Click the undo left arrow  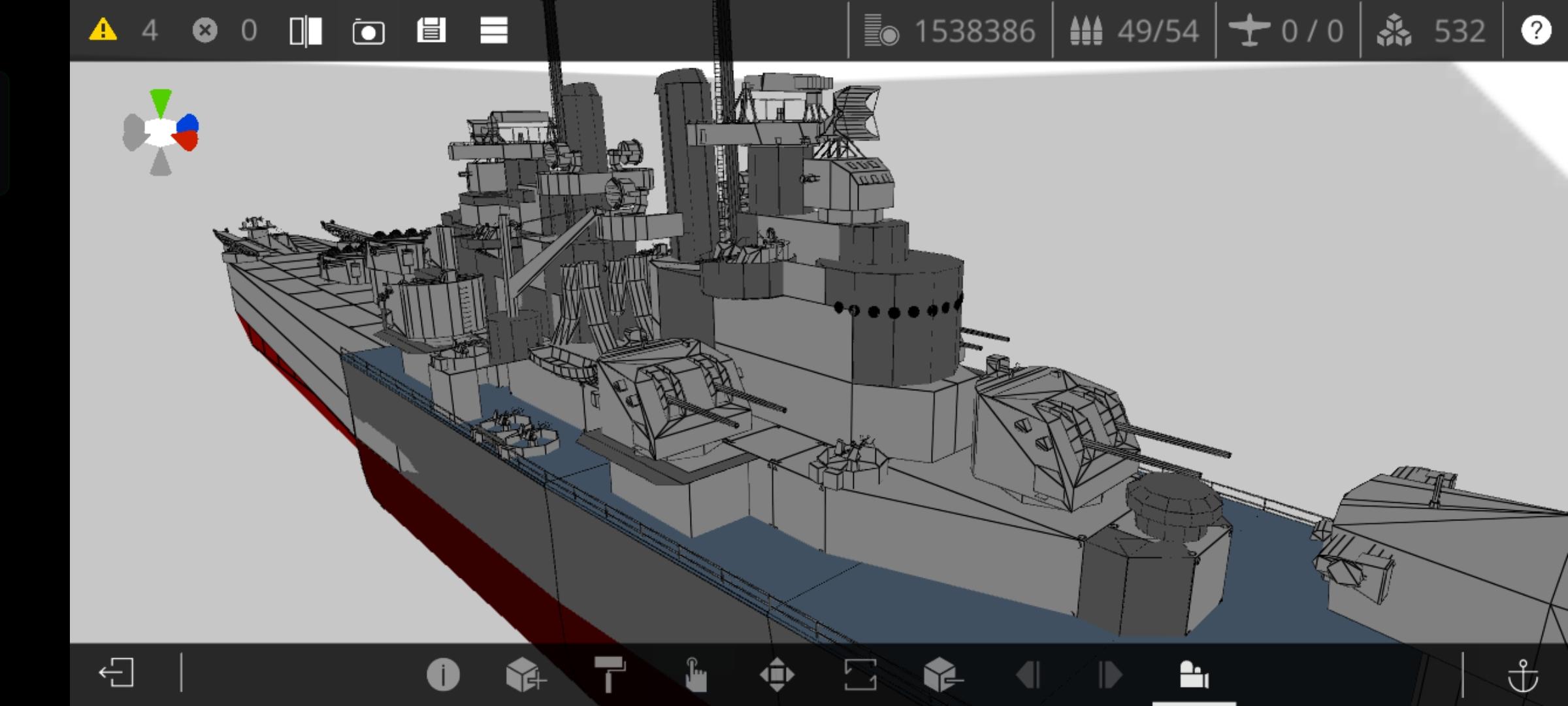pos(1028,674)
